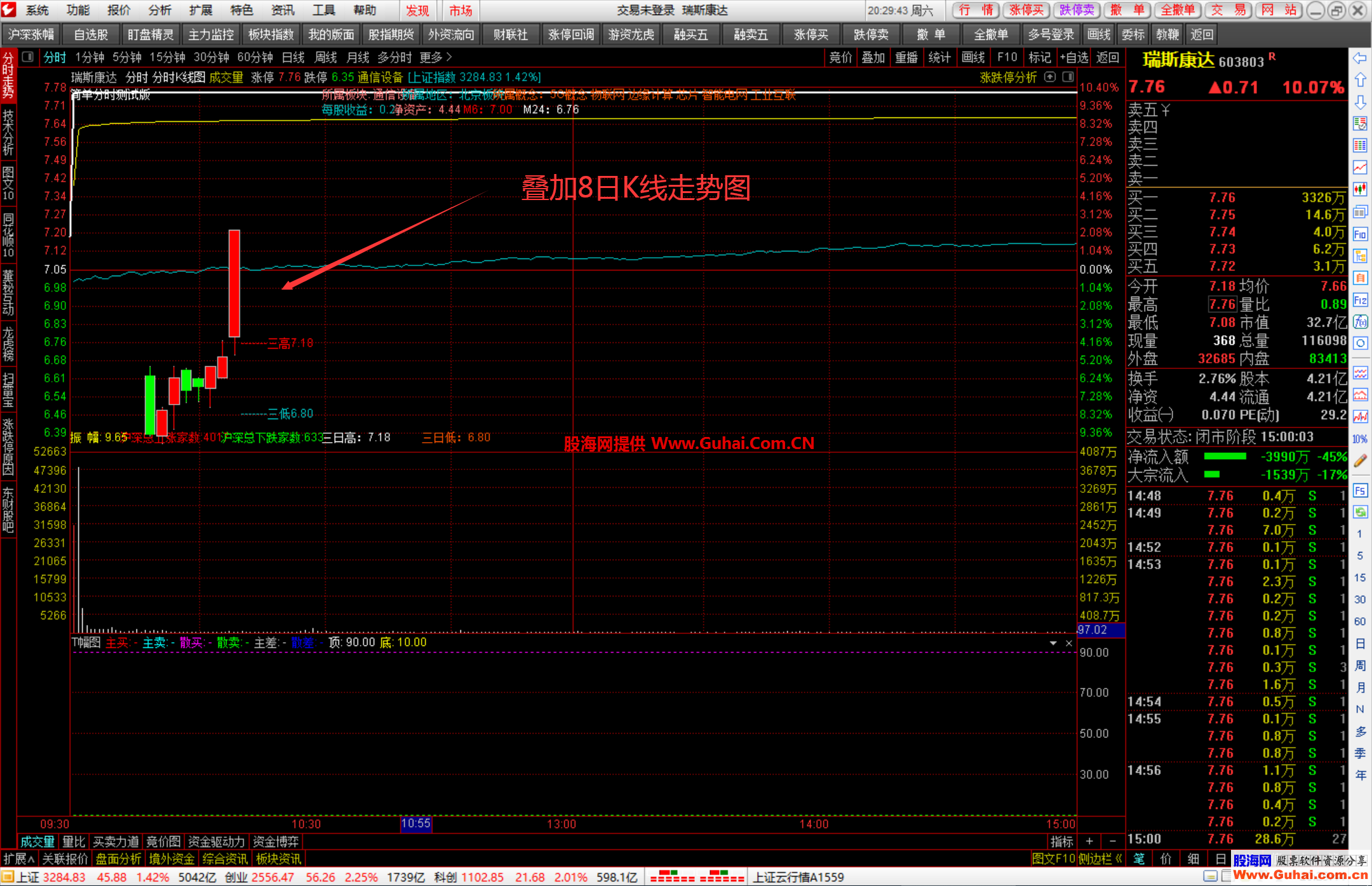Switch to the 日线 period tab

[x=293, y=57]
